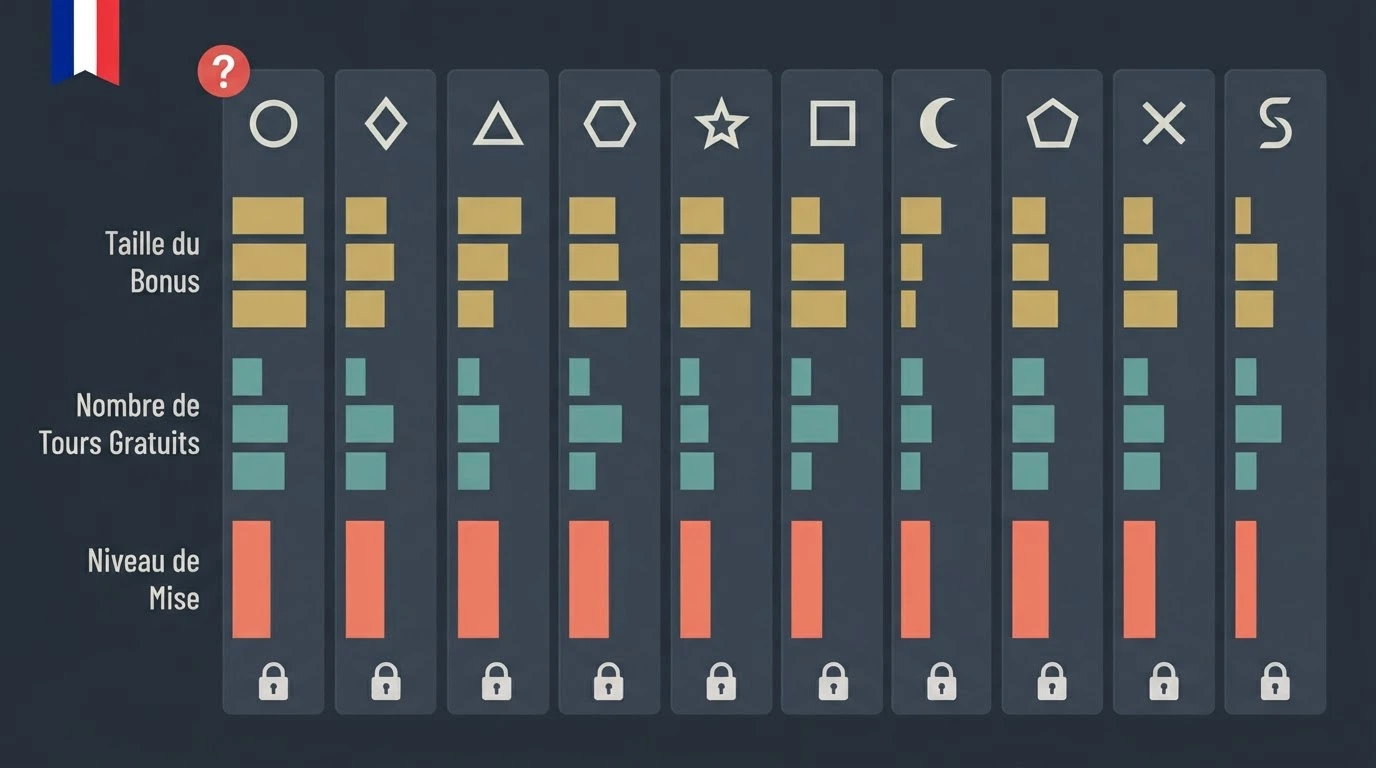Click the red stake bar in circle column

(251, 579)
